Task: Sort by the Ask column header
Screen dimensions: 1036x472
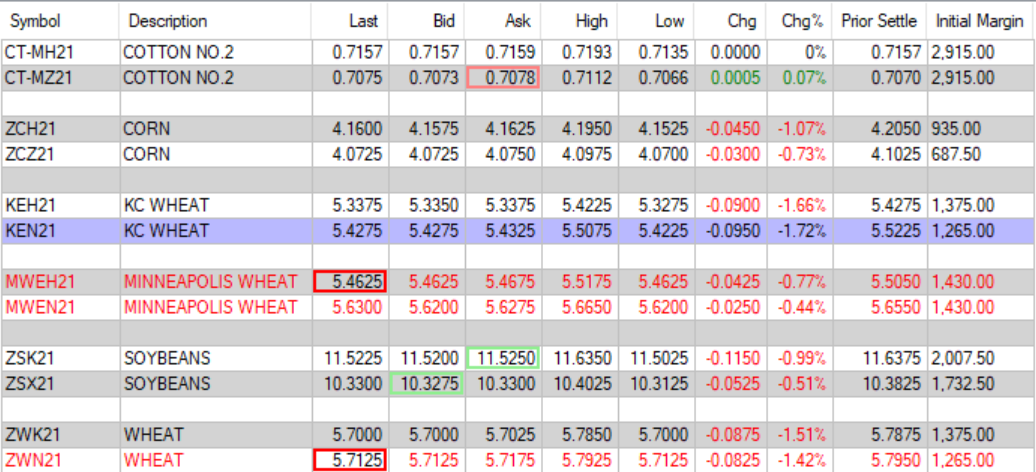Action: point(503,21)
